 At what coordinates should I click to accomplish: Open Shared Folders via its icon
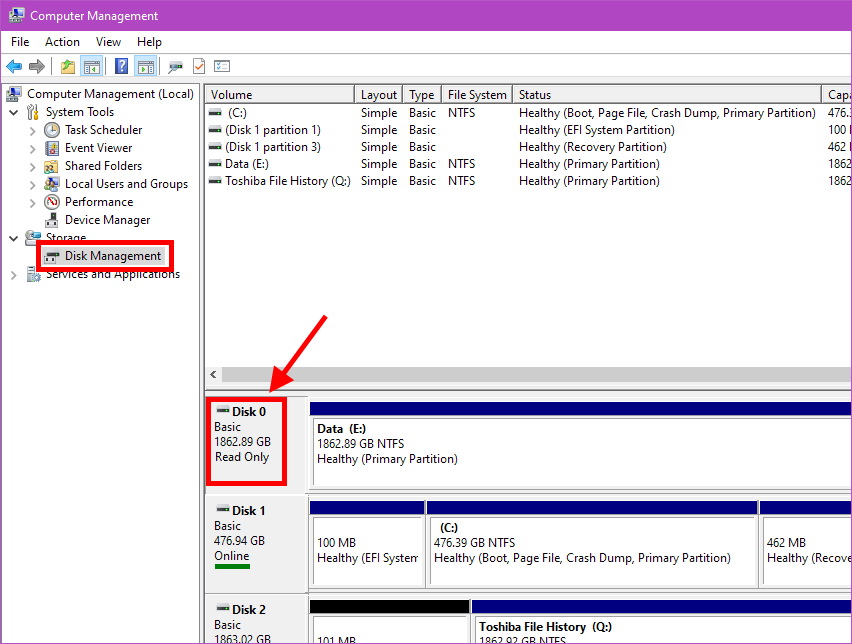point(51,165)
